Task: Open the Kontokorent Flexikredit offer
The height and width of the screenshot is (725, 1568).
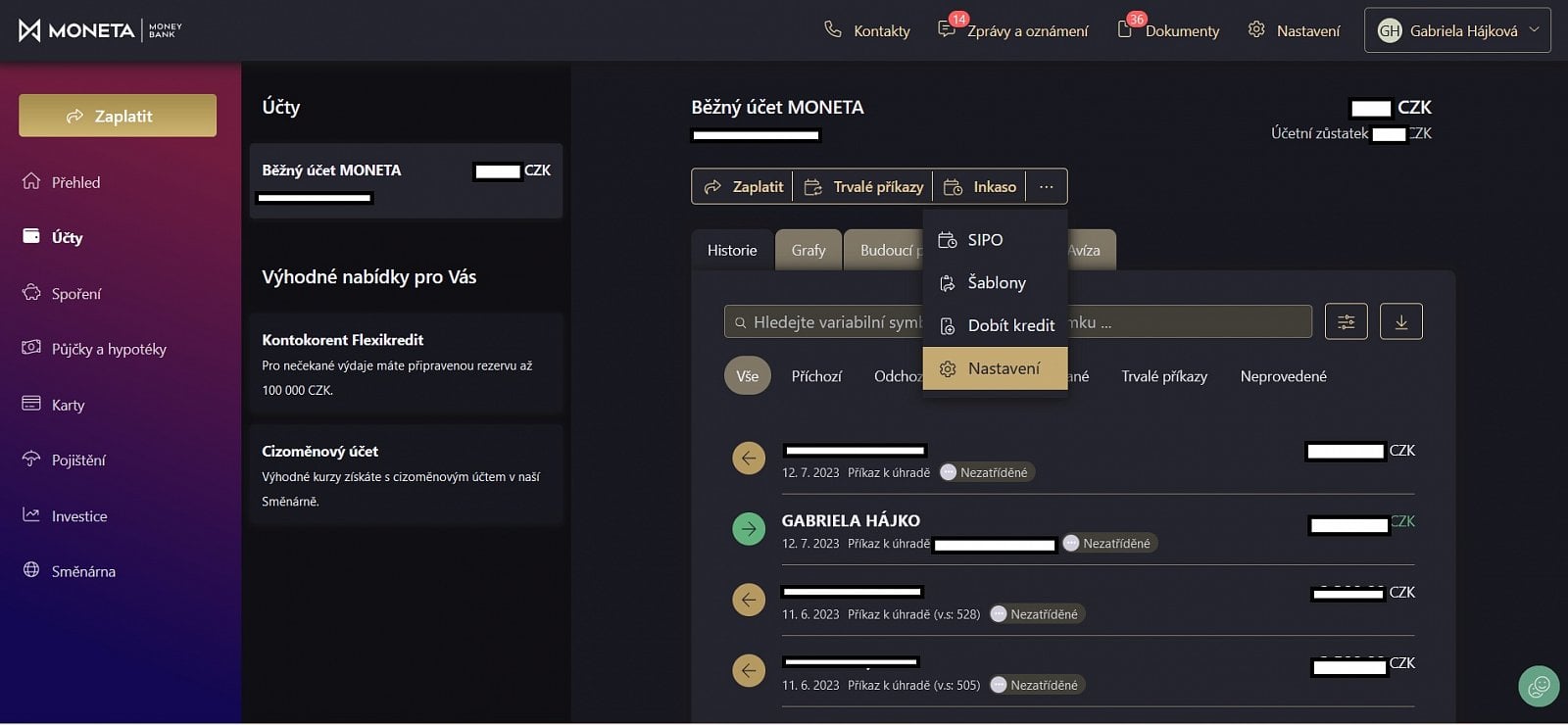Action: 406,363
